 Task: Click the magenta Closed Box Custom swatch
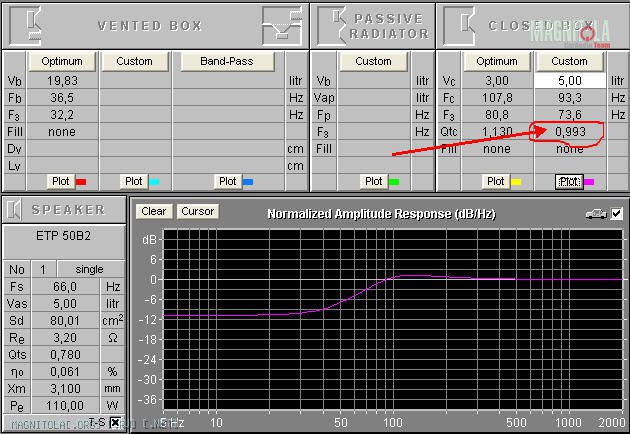click(589, 182)
